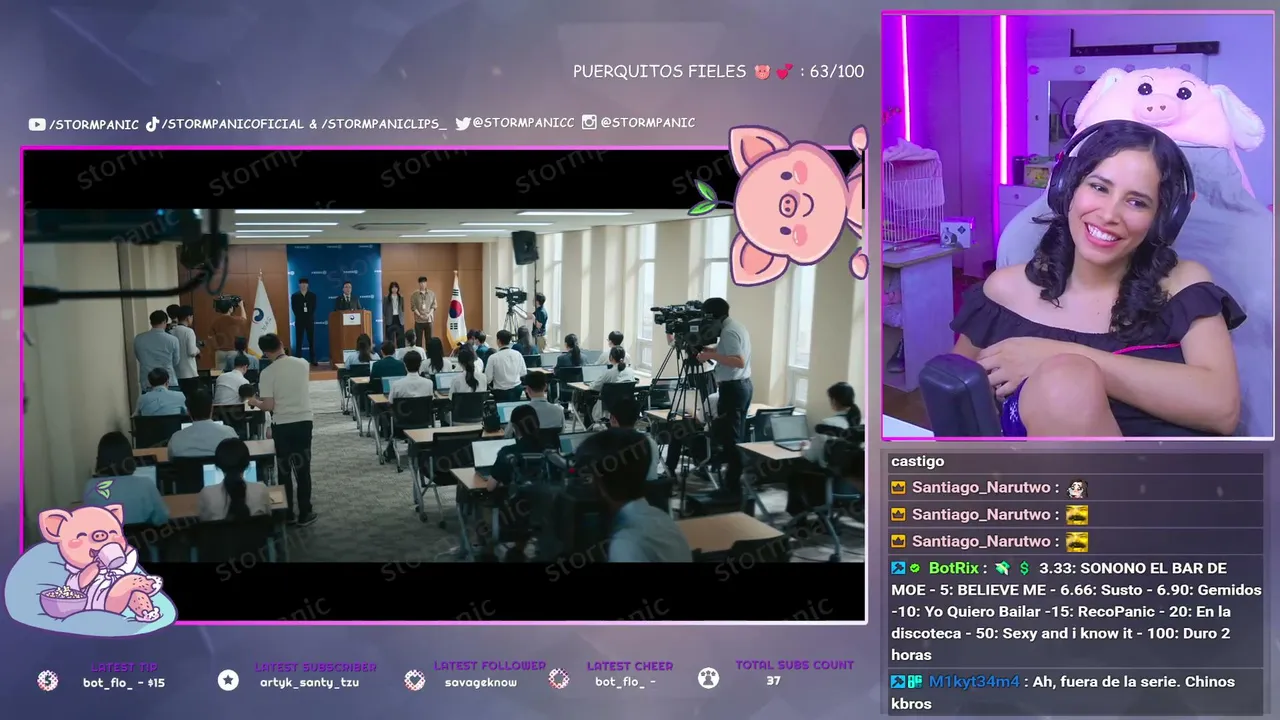Click the YouTube logo icon

[37, 124]
